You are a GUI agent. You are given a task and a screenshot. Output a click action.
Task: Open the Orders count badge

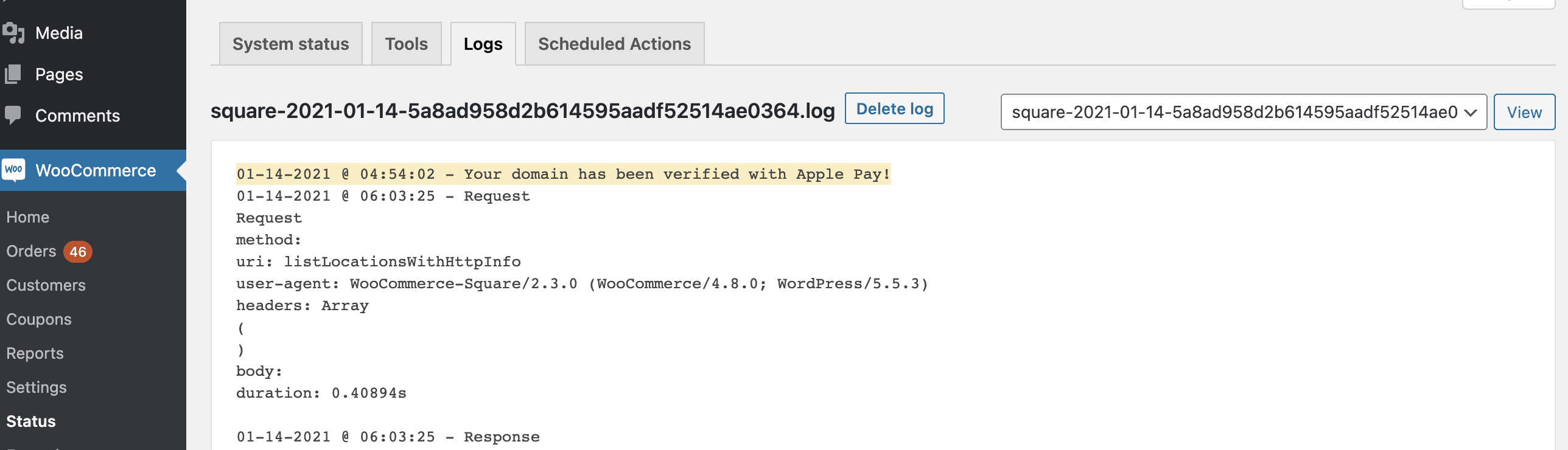point(77,252)
